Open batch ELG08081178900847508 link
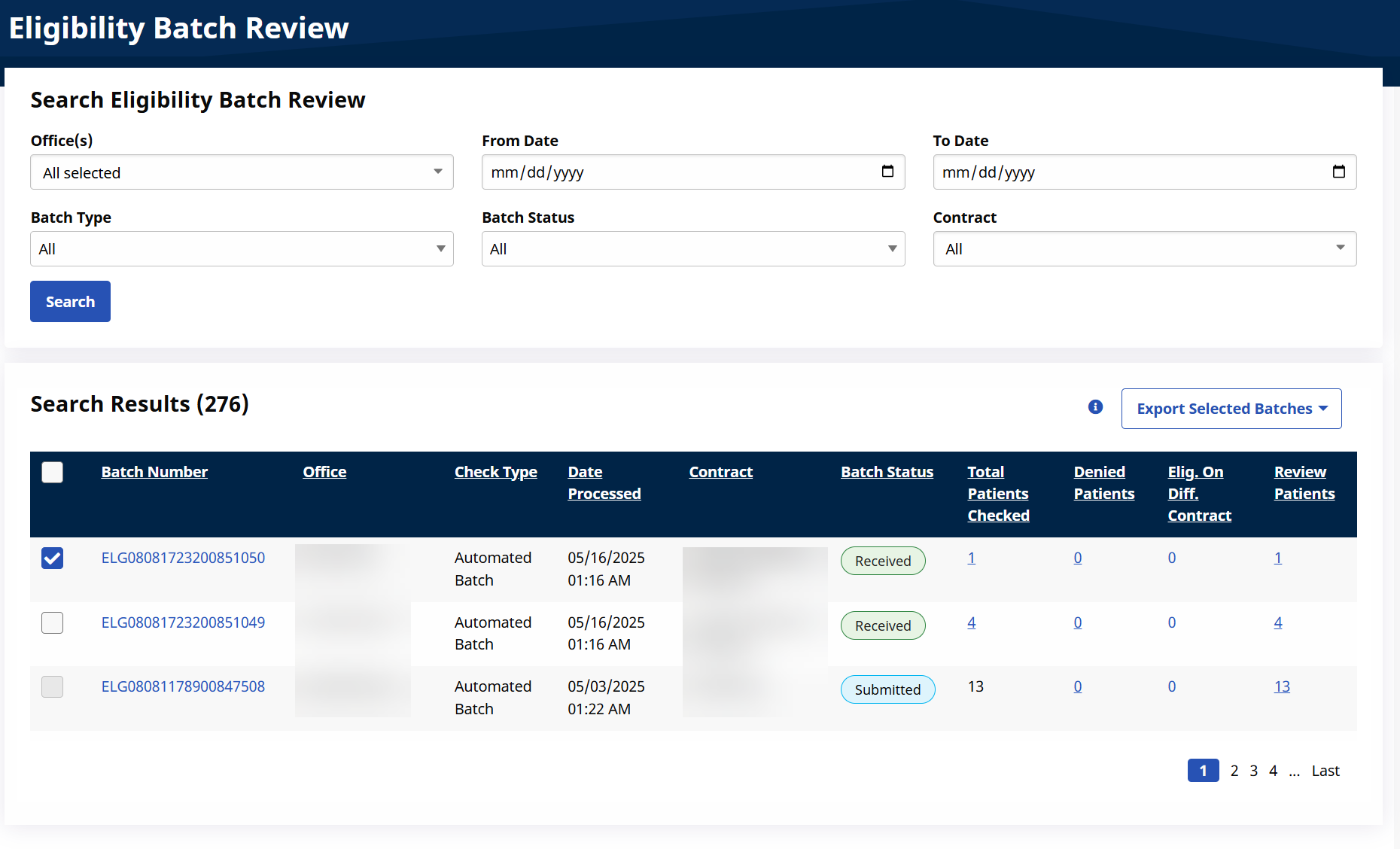The height and width of the screenshot is (849, 1400). point(183,686)
